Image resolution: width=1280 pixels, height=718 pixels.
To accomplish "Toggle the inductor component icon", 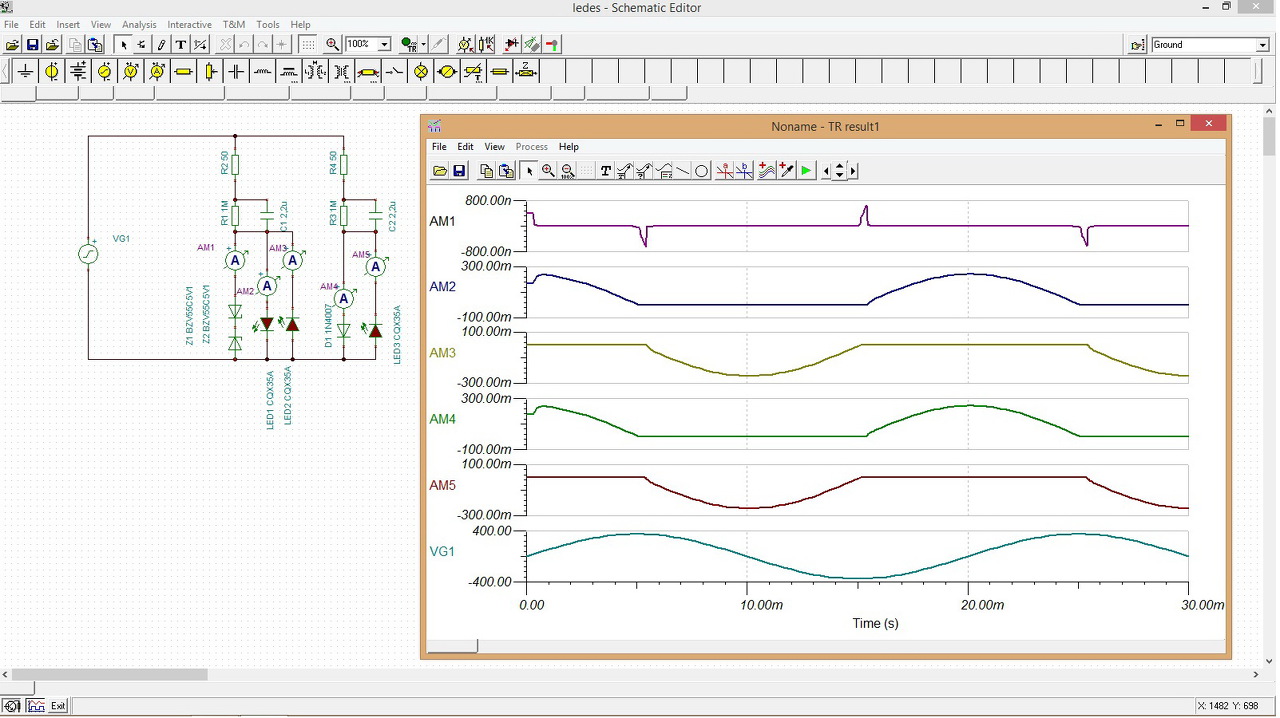I will click(262, 72).
